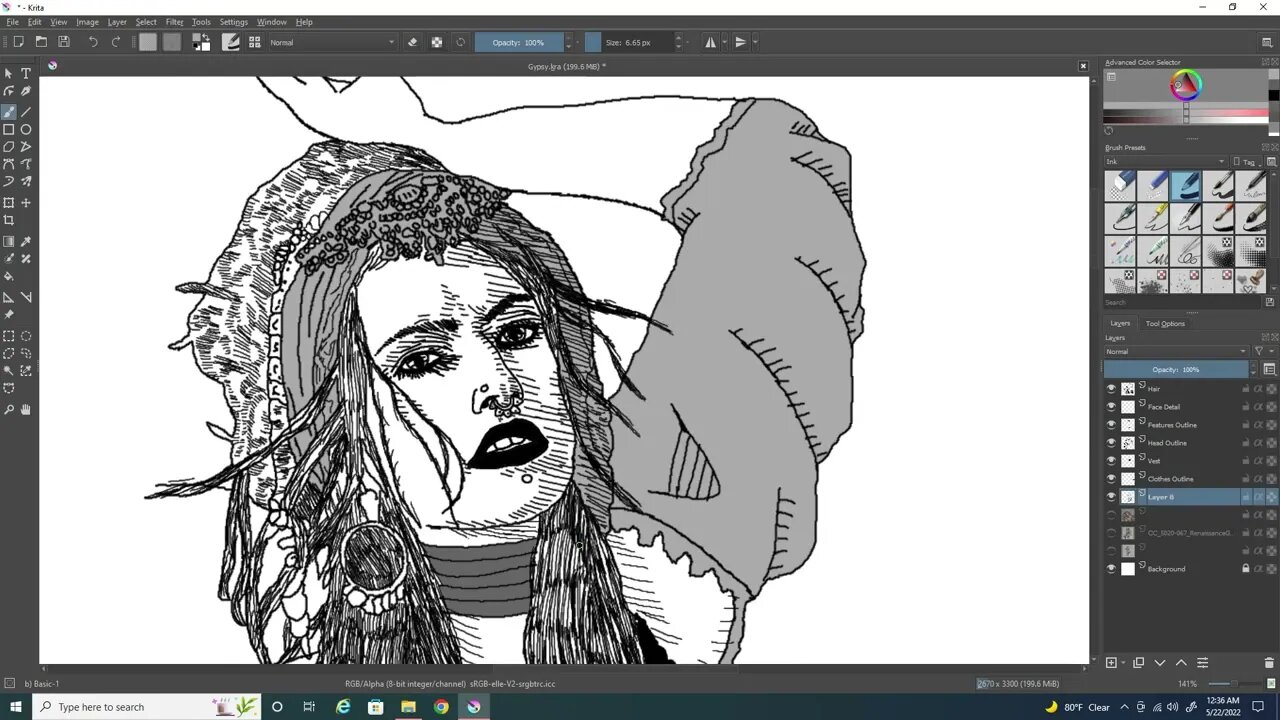Select the Calligraphy tool

coord(26,91)
